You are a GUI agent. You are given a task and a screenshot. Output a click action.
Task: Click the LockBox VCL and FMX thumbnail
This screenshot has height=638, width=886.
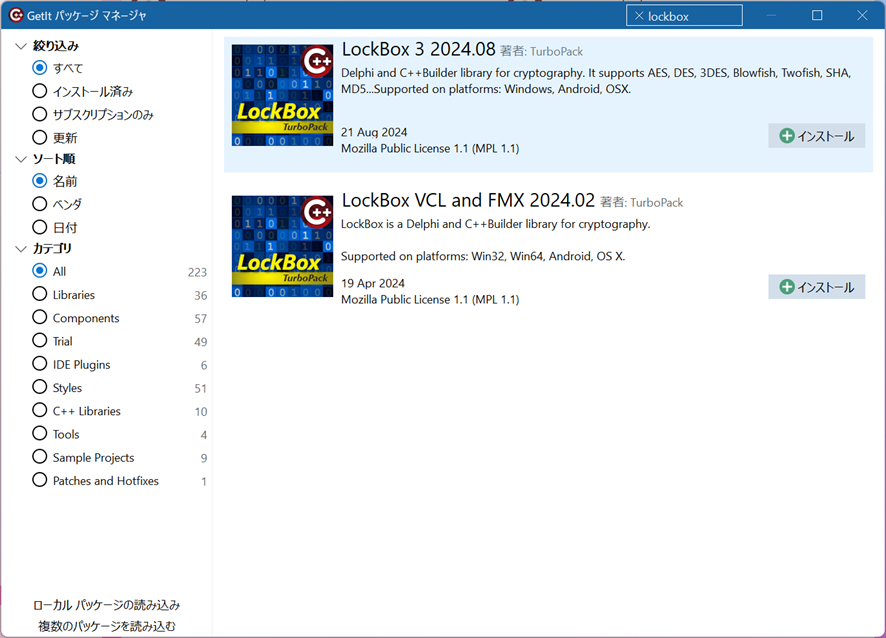282,247
